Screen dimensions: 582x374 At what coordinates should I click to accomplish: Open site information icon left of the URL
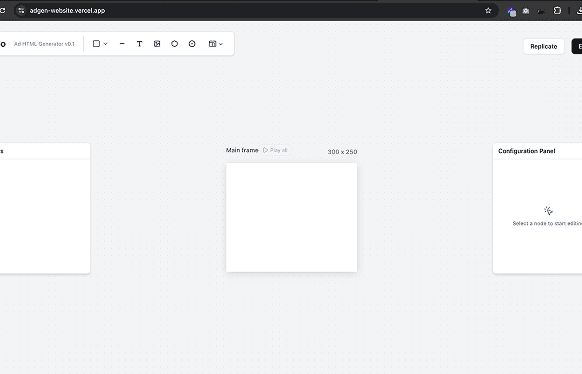point(21,10)
